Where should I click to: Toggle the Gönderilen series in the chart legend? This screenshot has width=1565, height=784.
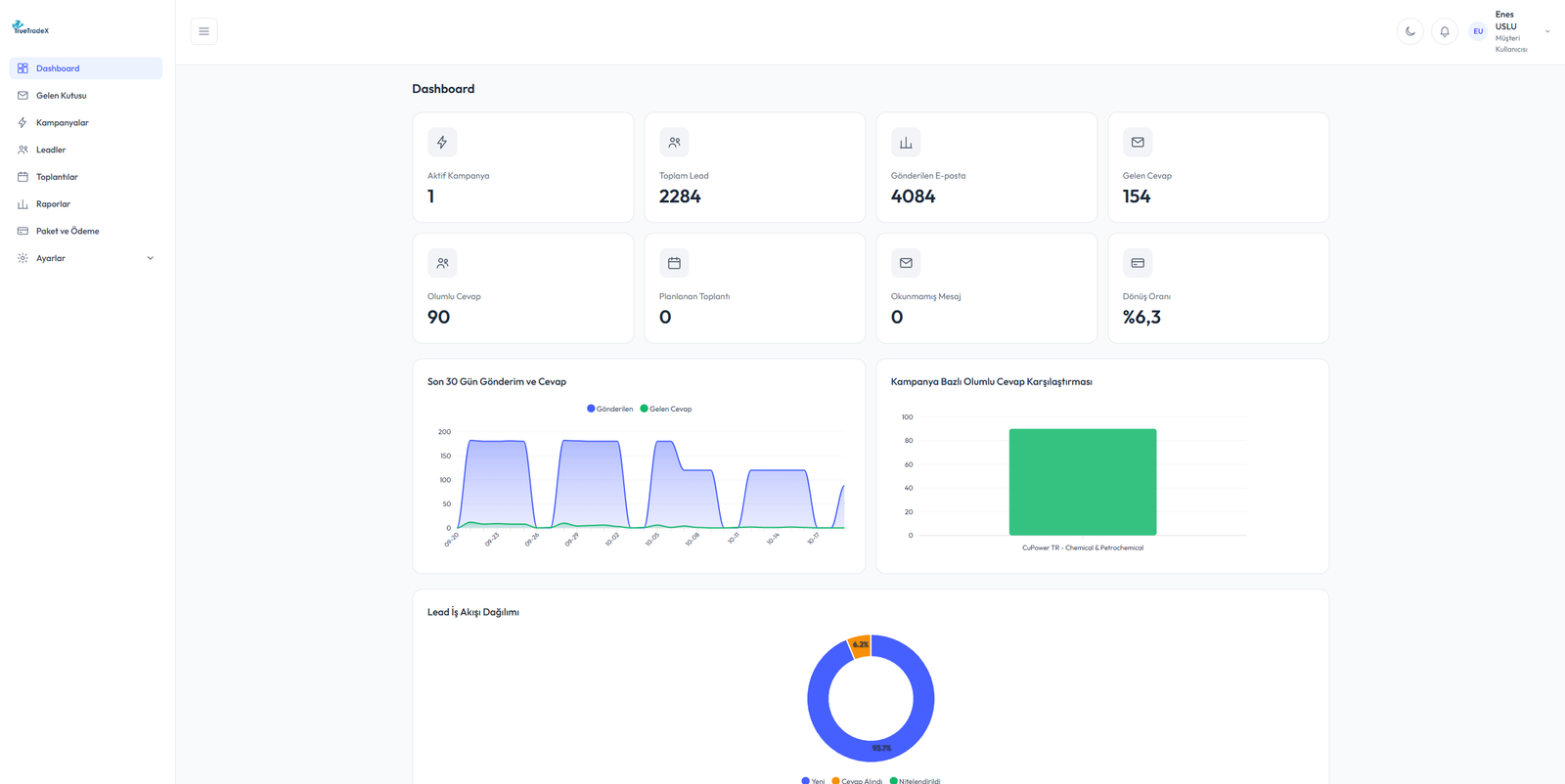click(x=609, y=409)
